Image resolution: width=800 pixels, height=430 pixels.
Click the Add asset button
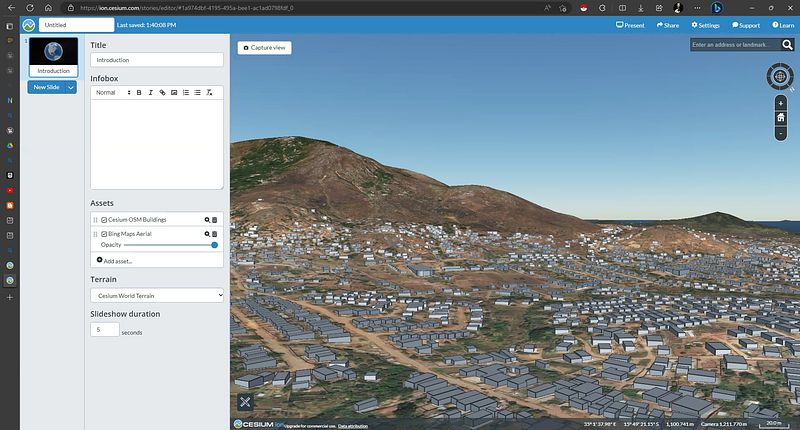[114, 260]
